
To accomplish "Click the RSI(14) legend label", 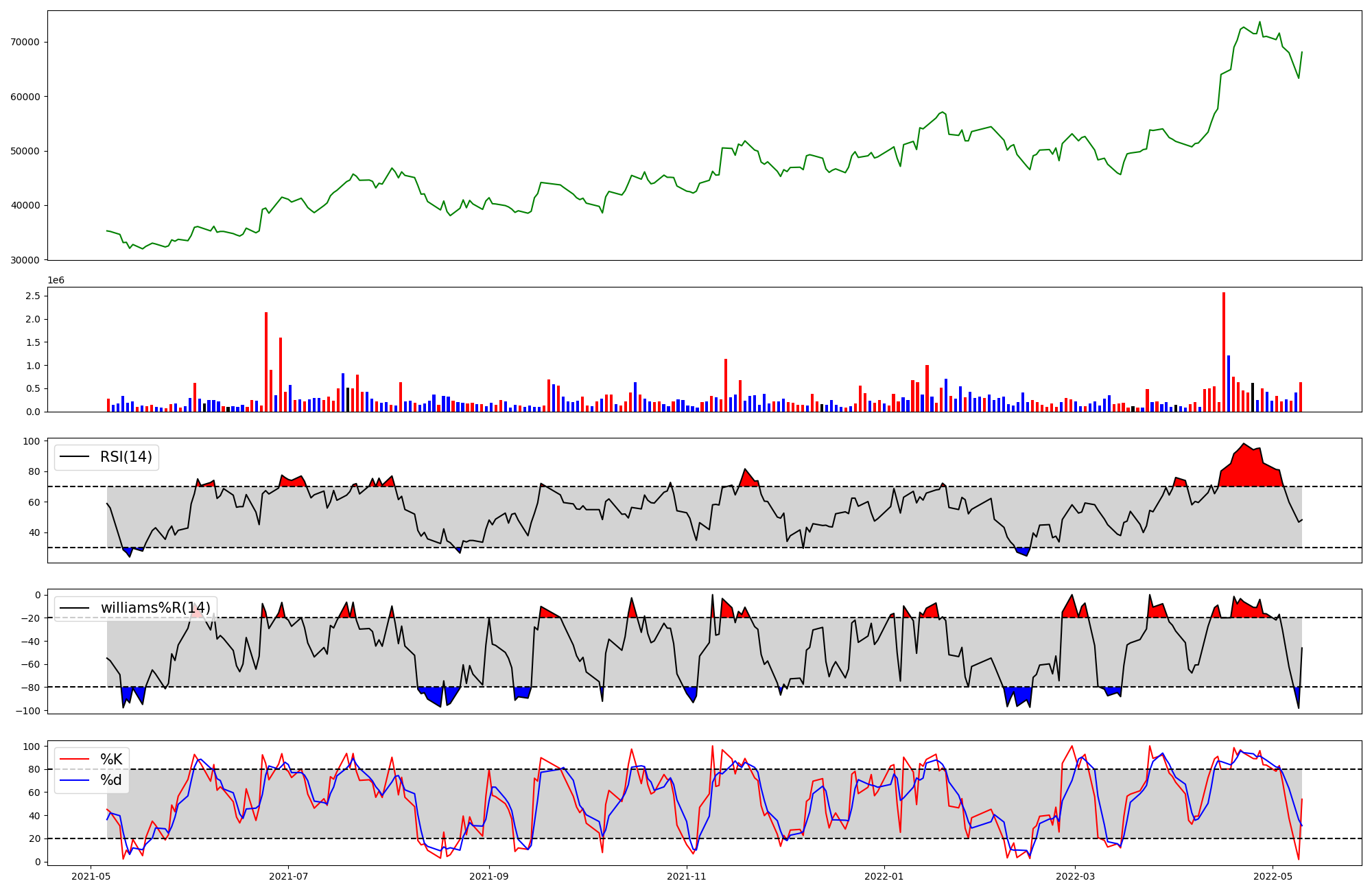I will click(126, 457).
